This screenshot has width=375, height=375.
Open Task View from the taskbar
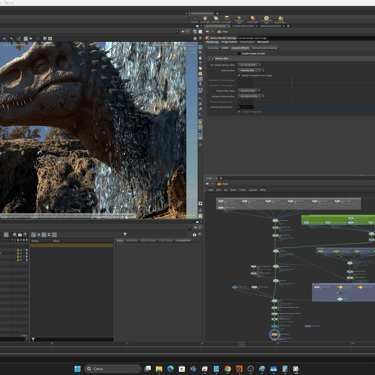148,369
